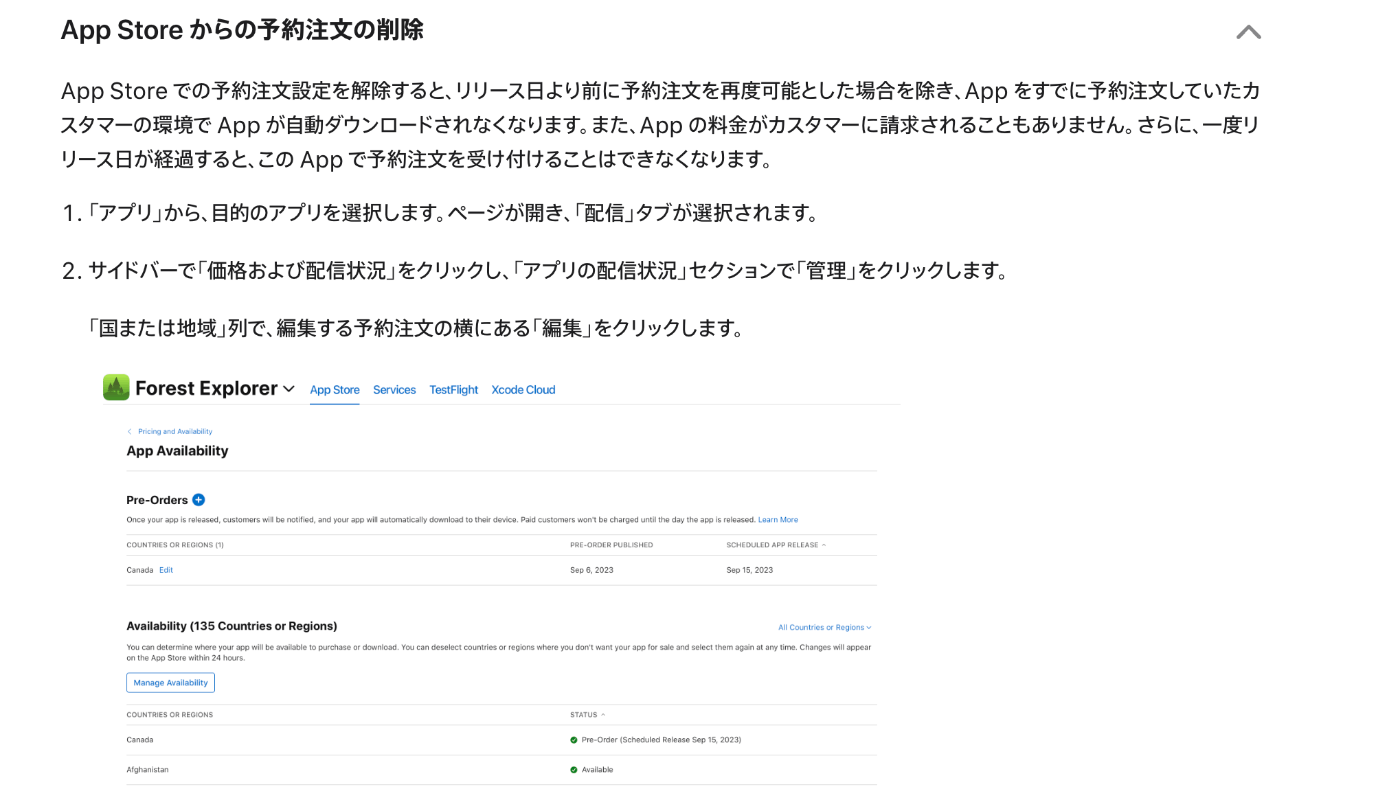The height and width of the screenshot is (787, 1400).
Task: Click the App Store からの予約注文の削除 heading
Action: coord(242,30)
